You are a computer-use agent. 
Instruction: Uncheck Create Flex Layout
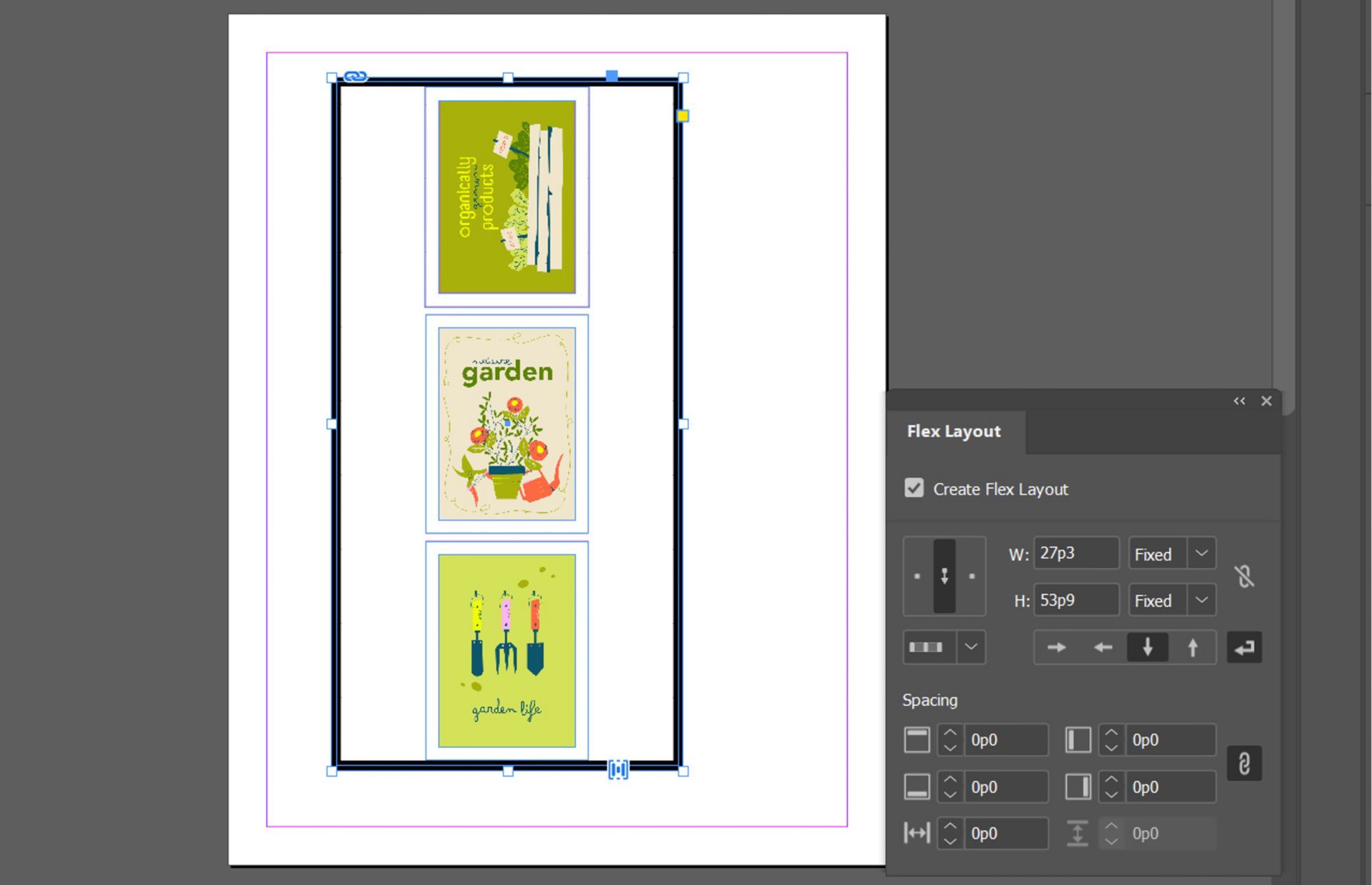click(914, 488)
